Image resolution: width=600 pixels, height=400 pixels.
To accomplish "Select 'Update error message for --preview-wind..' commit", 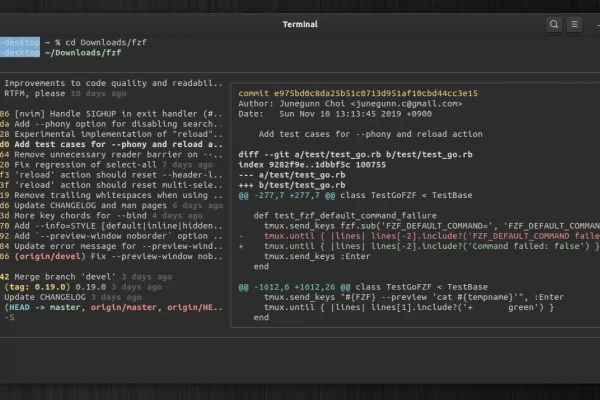I will pyautogui.click(x=111, y=246).
